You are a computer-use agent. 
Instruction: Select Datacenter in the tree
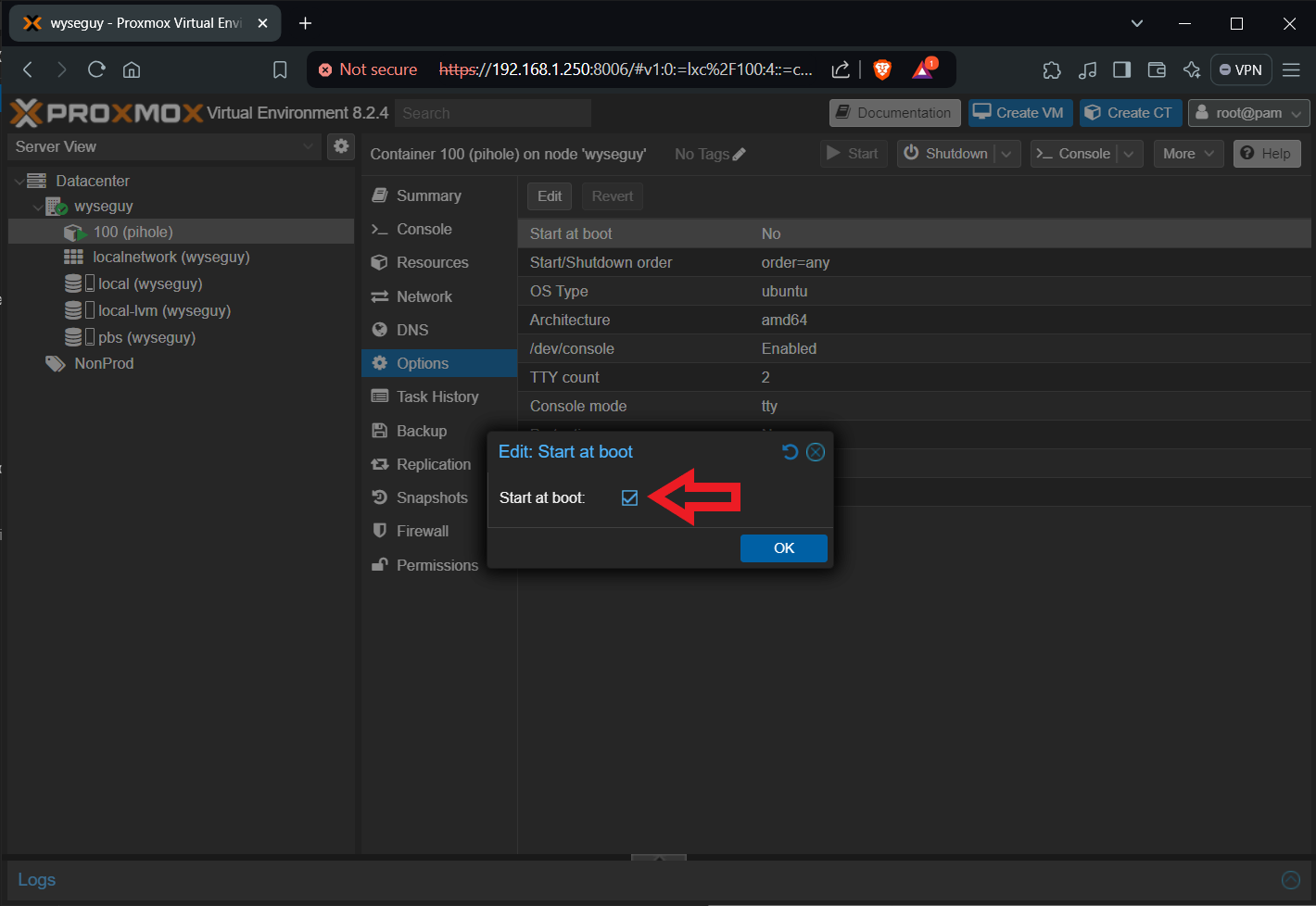[x=93, y=181]
